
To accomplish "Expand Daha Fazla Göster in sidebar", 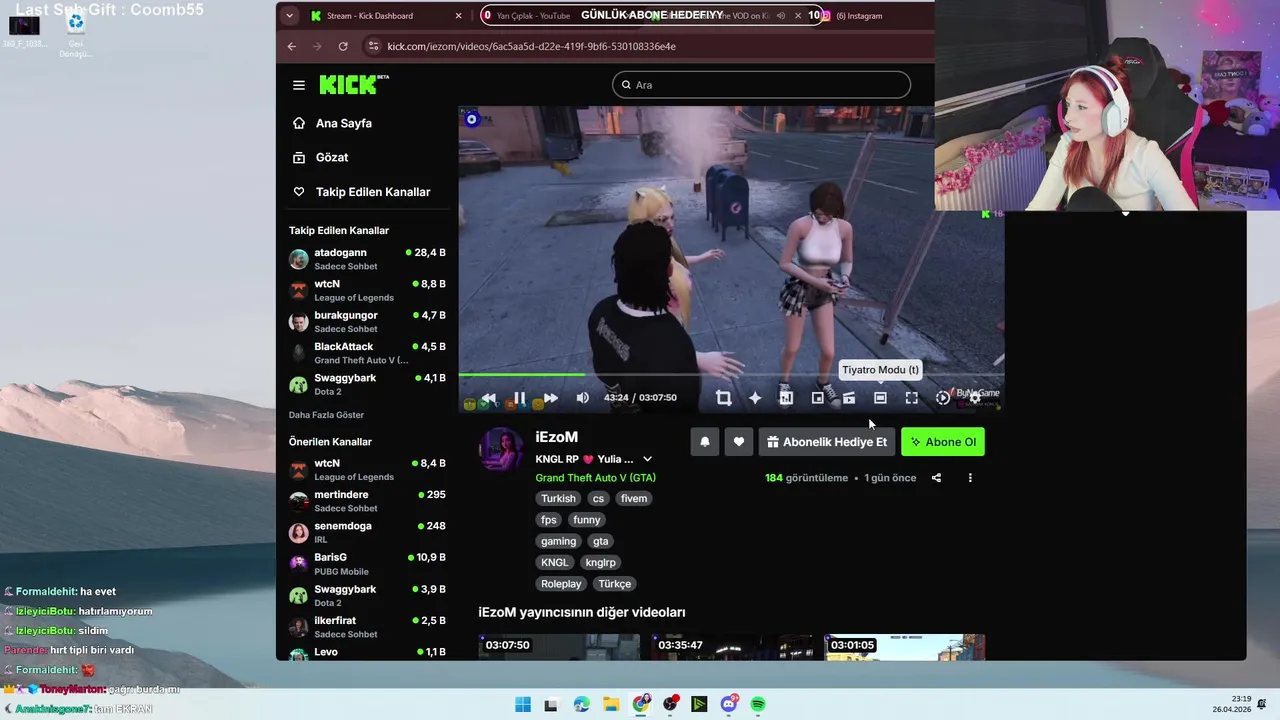I will click(326, 415).
